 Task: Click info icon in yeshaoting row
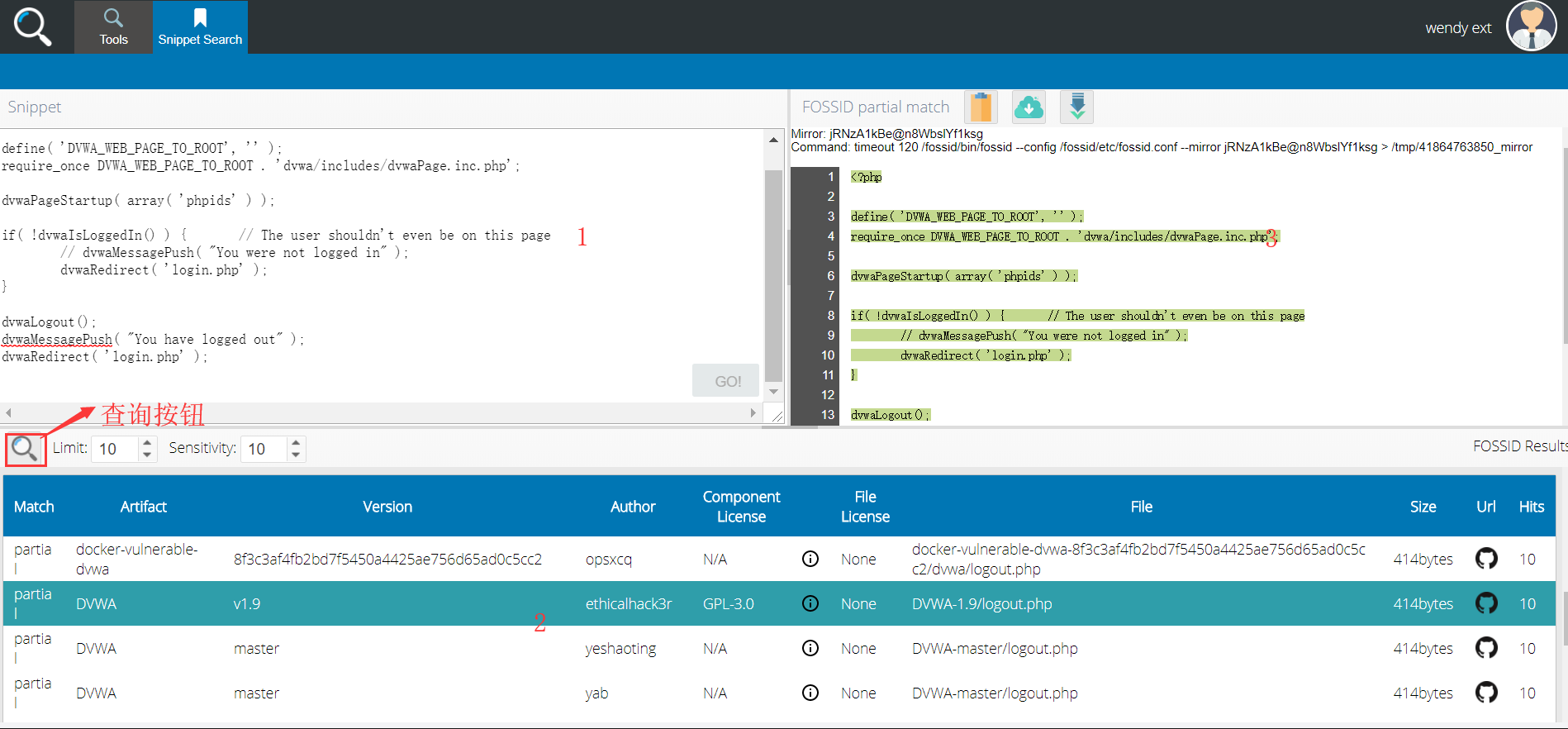click(810, 648)
